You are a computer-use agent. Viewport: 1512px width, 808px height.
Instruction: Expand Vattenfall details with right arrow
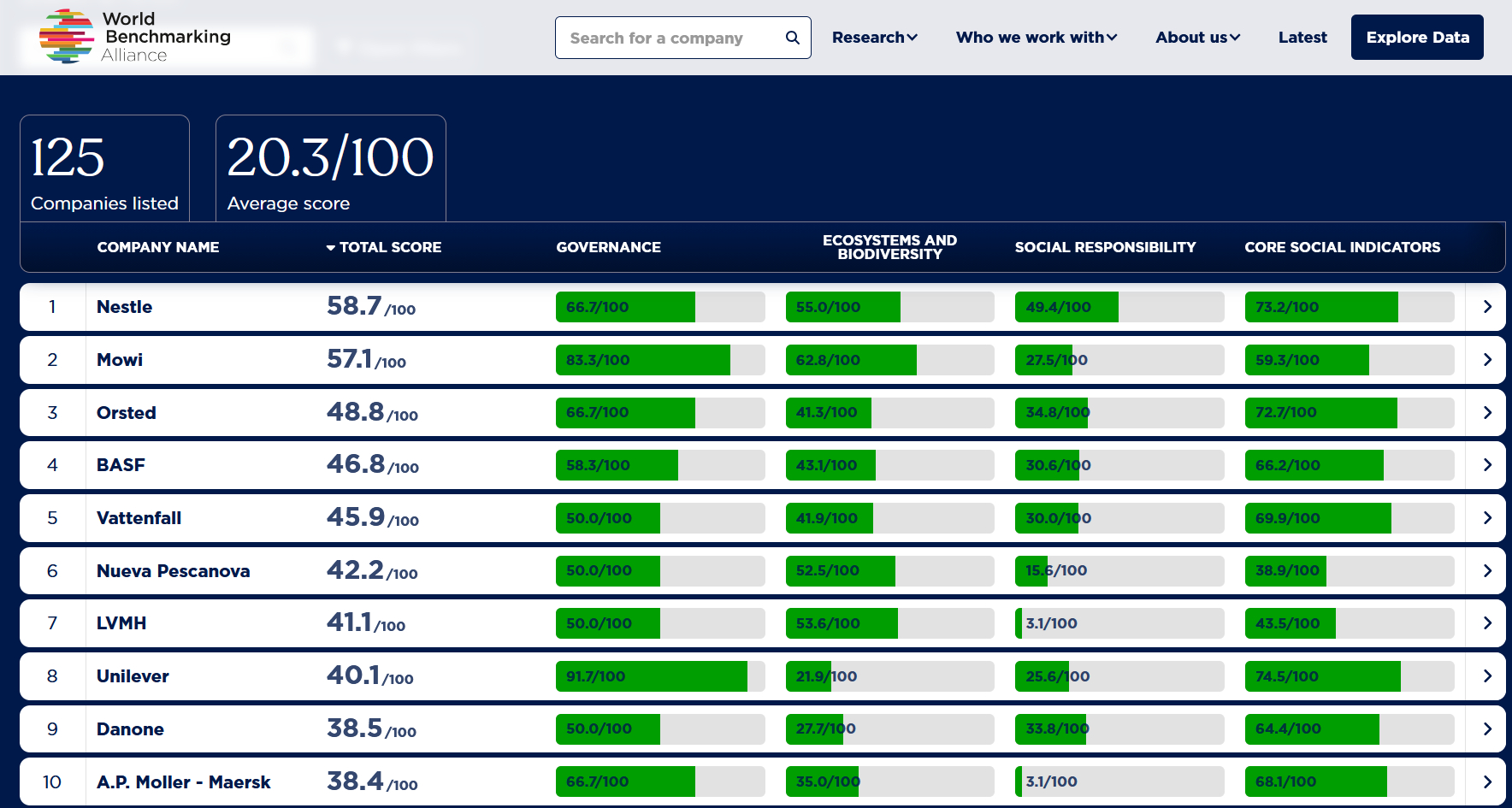point(1486,518)
